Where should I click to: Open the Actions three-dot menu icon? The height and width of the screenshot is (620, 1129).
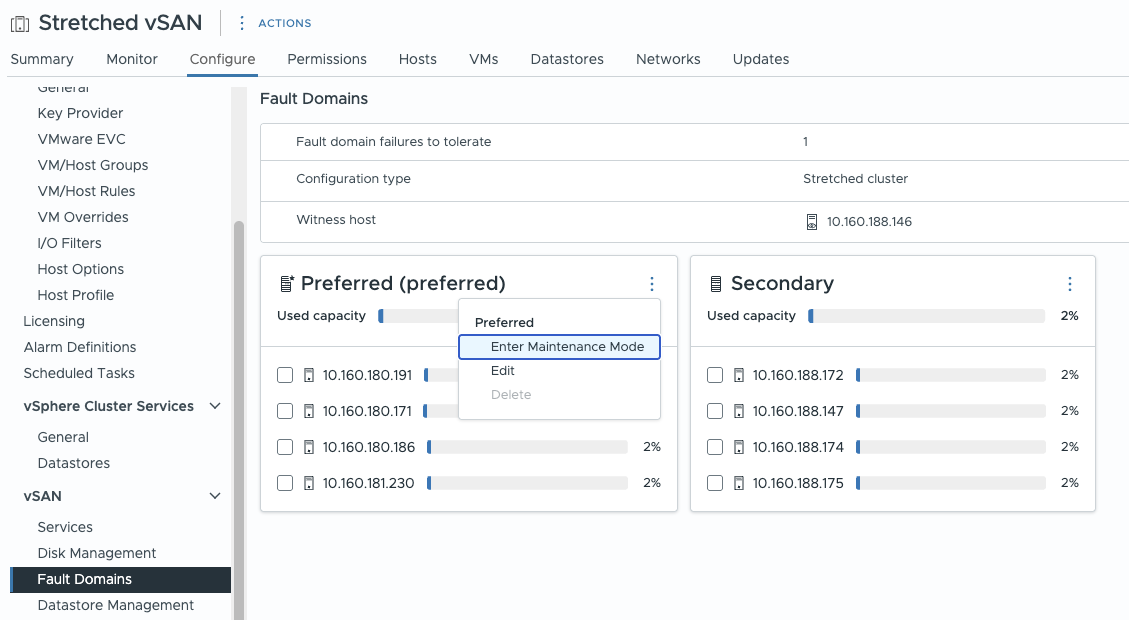[x=242, y=23]
